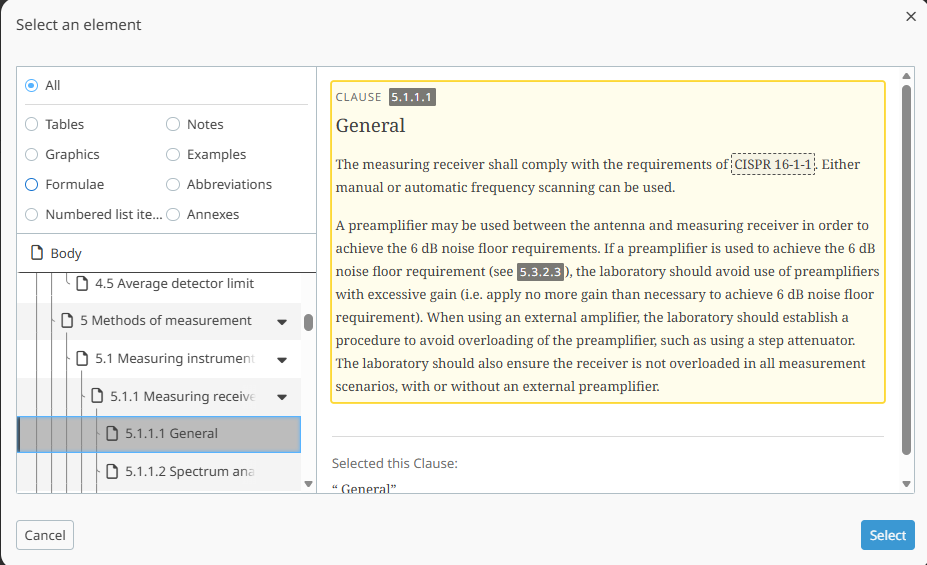
Task: Pick the Formulae filter radio button
Action: 31,184
